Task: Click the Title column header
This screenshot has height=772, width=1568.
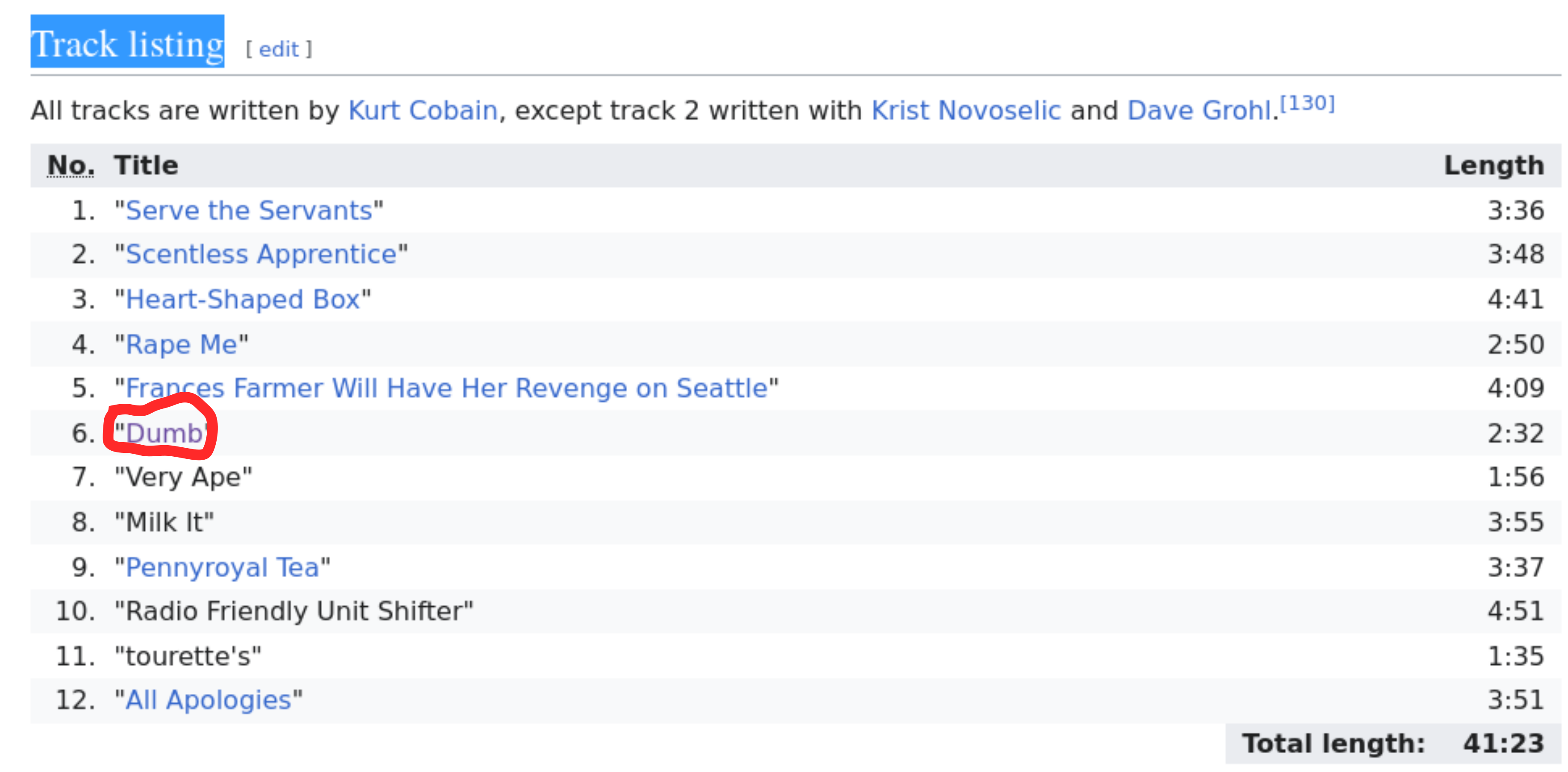Action: click(146, 166)
